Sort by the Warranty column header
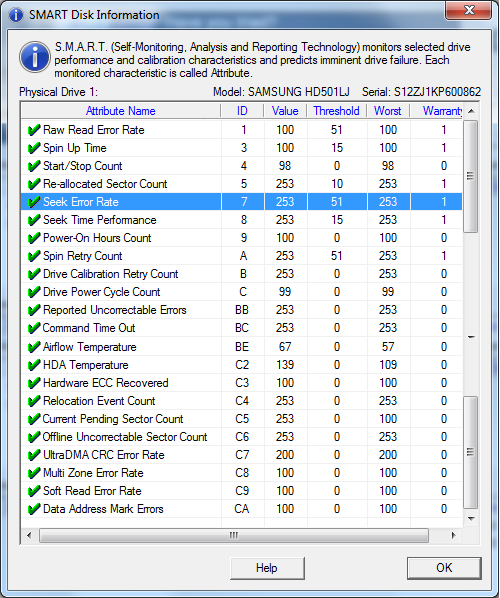This screenshot has height=598, width=500. click(x=436, y=111)
